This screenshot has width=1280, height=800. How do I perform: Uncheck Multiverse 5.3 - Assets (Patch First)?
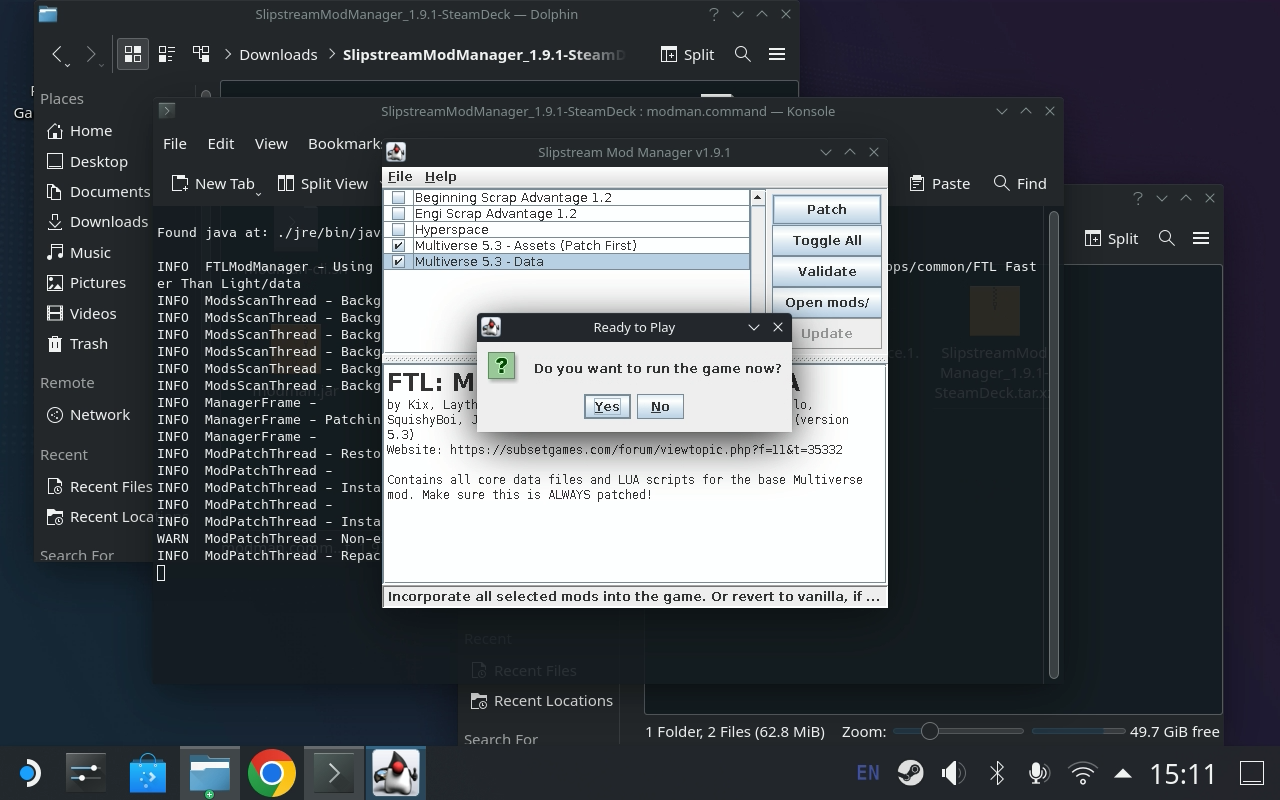[399, 246]
